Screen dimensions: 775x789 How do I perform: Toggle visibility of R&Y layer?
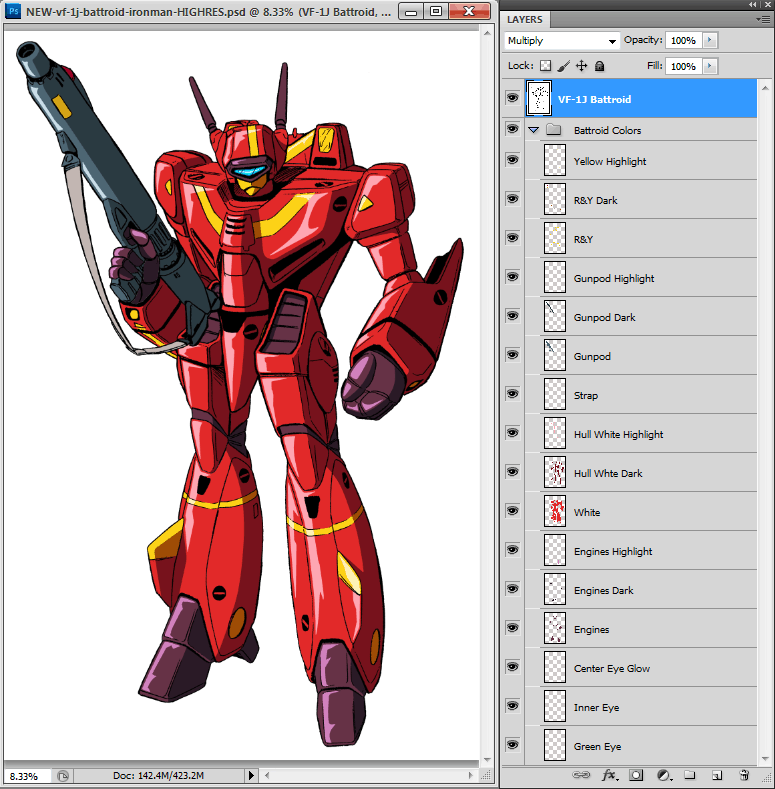(x=512, y=238)
